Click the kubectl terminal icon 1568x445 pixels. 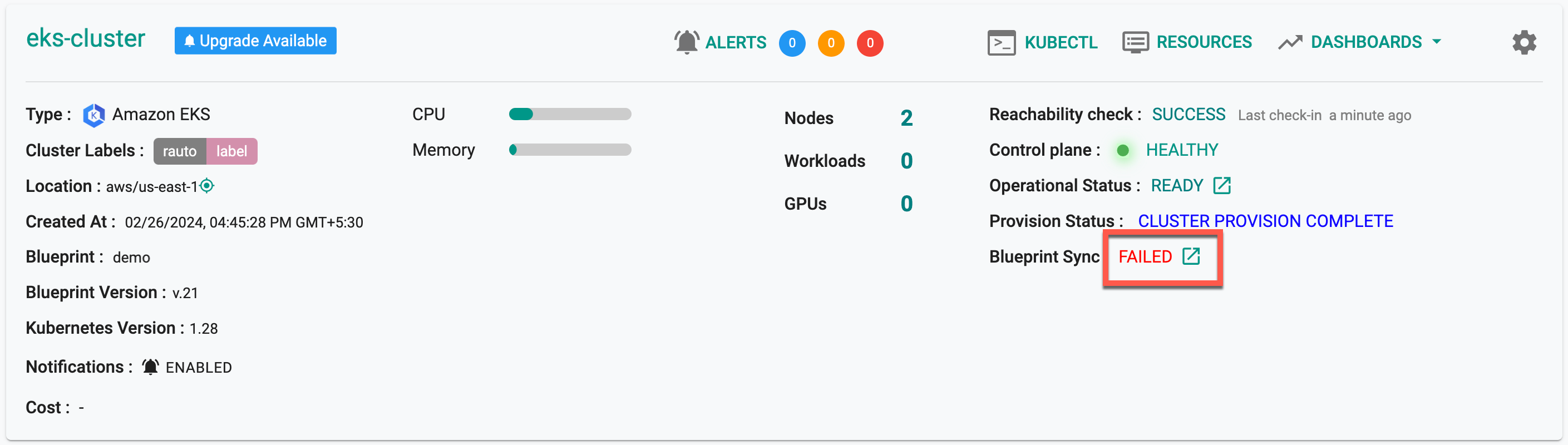tap(1002, 43)
